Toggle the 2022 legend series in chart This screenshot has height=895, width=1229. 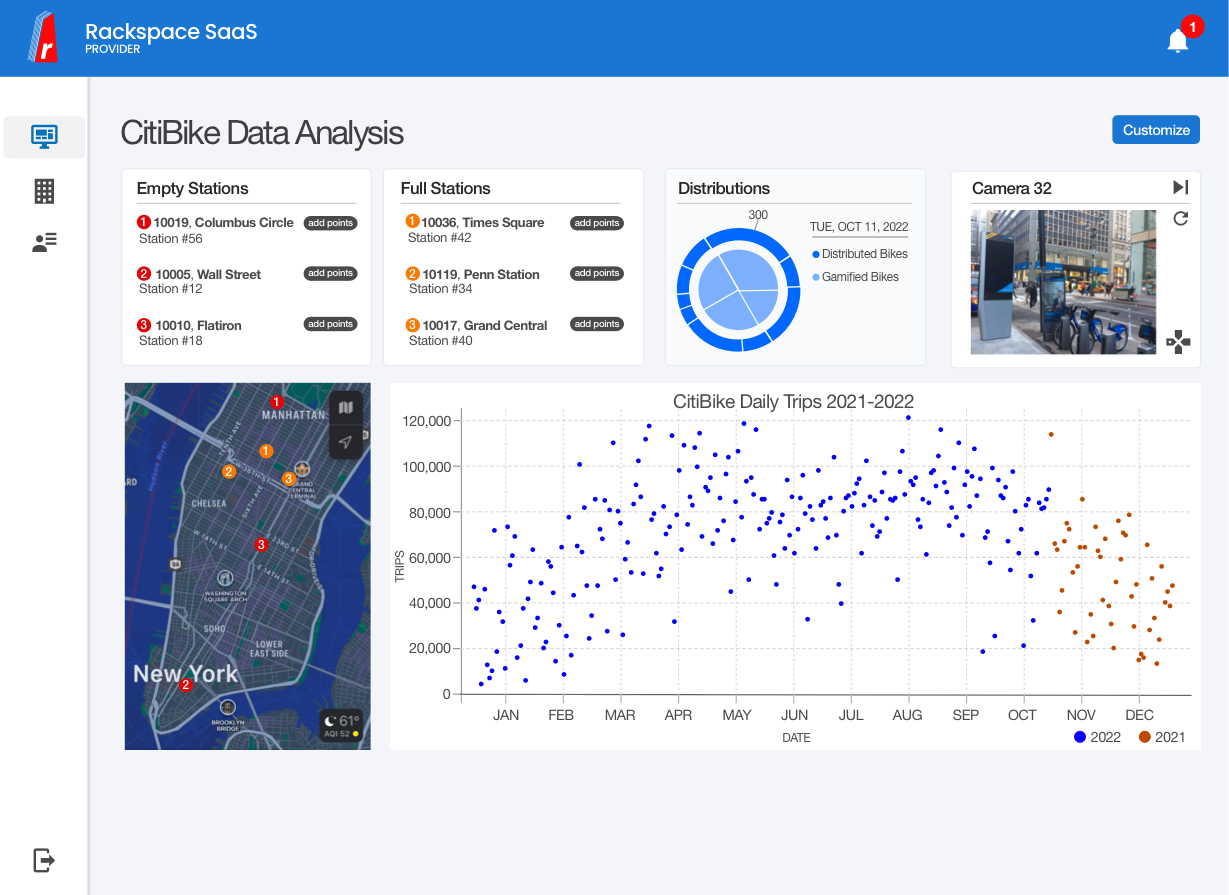[x=1097, y=737]
